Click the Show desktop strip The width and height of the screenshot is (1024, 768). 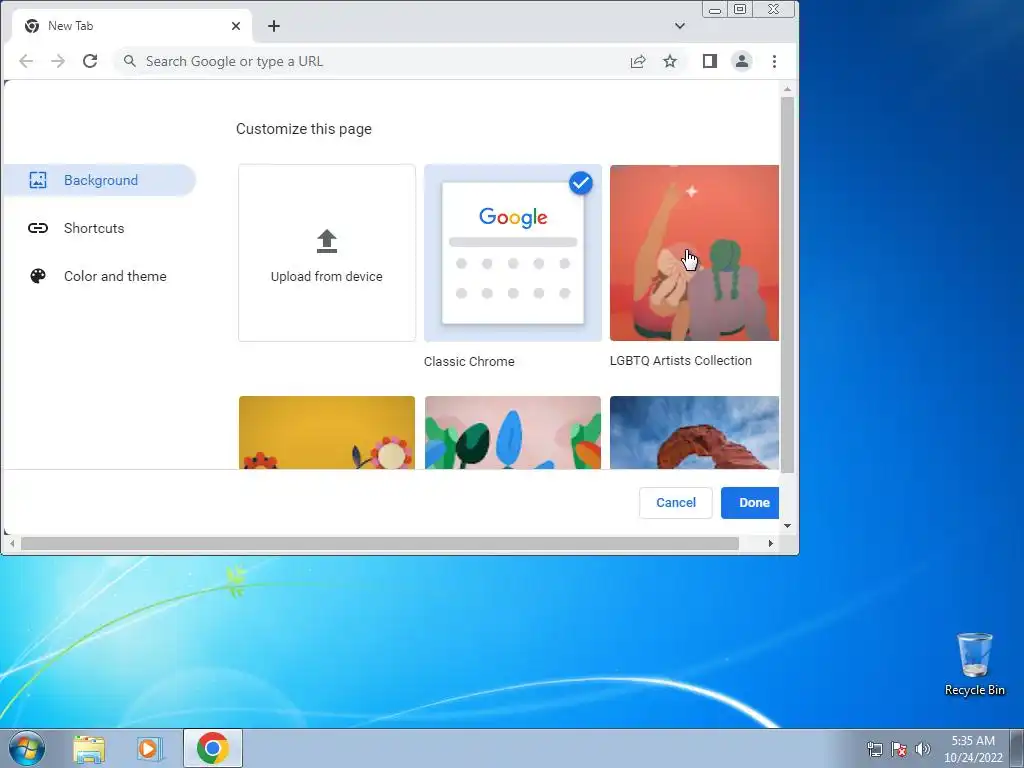click(x=1017, y=748)
